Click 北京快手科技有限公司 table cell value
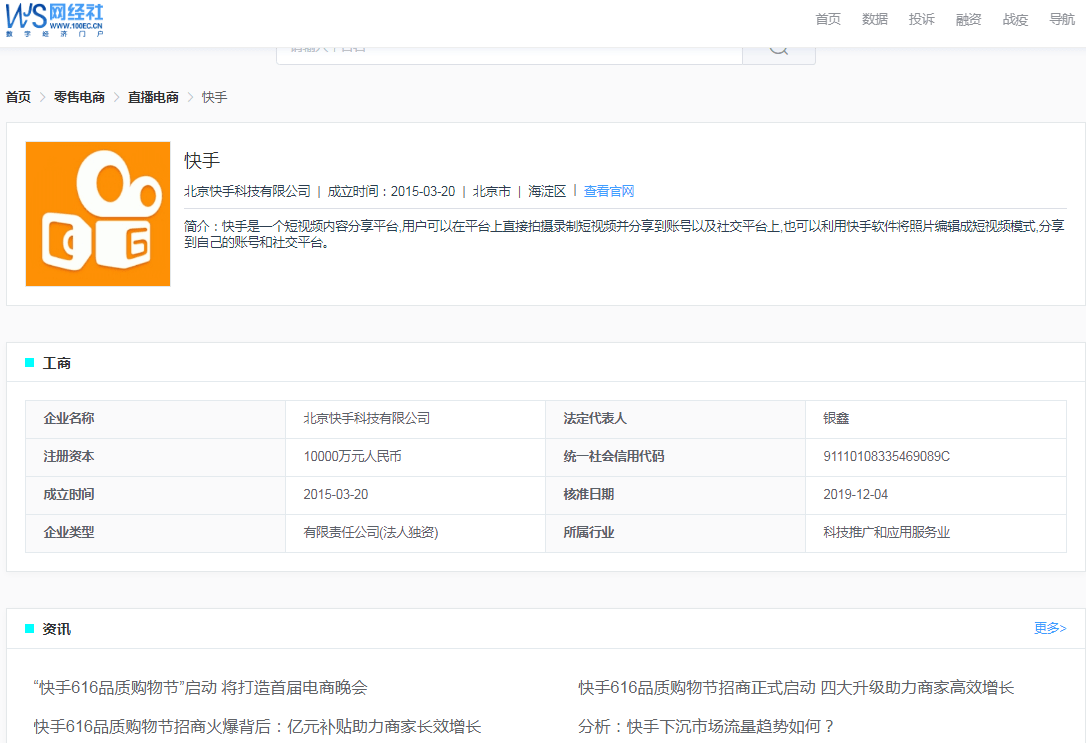 (x=416, y=418)
